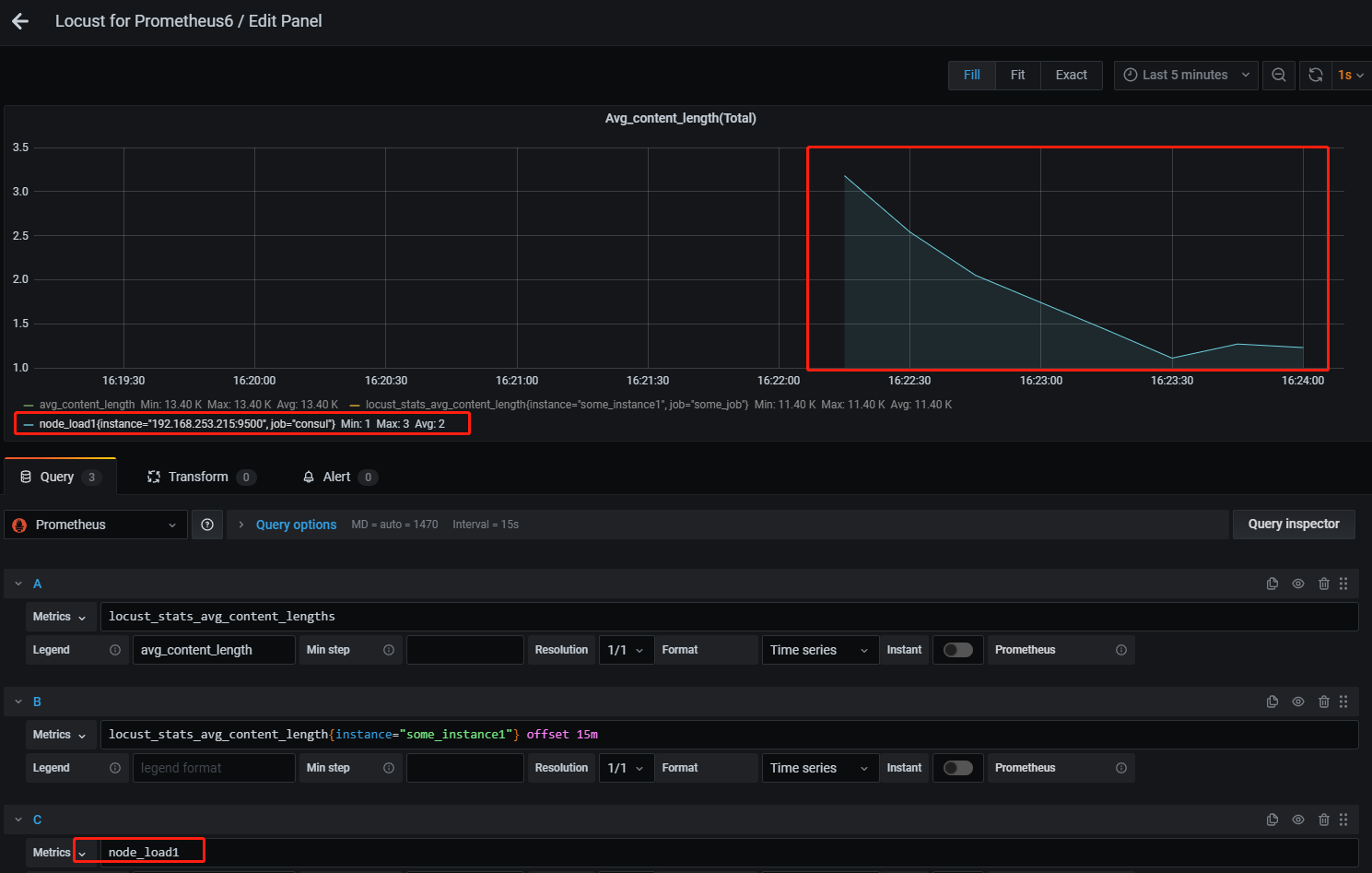1372x873 pixels.
Task: Click the refresh dashboard icon
Action: [1315, 75]
